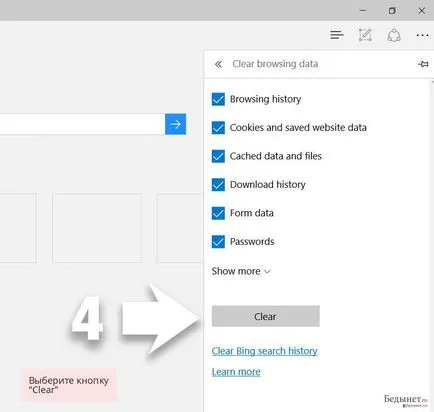Open the Learn more link
The height and width of the screenshot is (412, 434).
[x=236, y=372]
